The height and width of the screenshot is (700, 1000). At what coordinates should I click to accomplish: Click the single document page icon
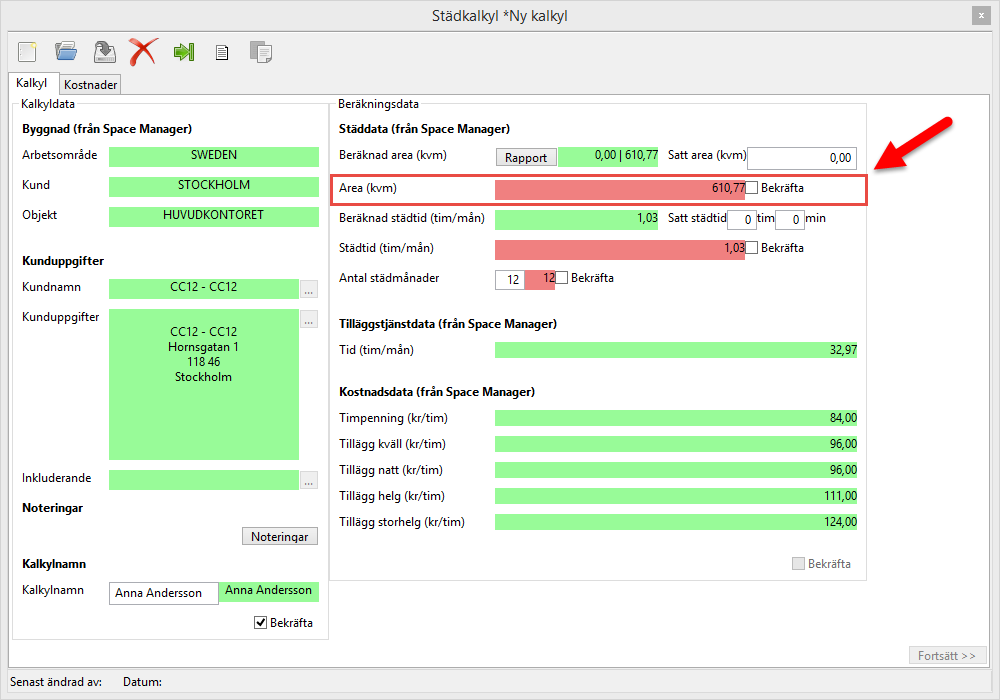(x=222, y=53)
